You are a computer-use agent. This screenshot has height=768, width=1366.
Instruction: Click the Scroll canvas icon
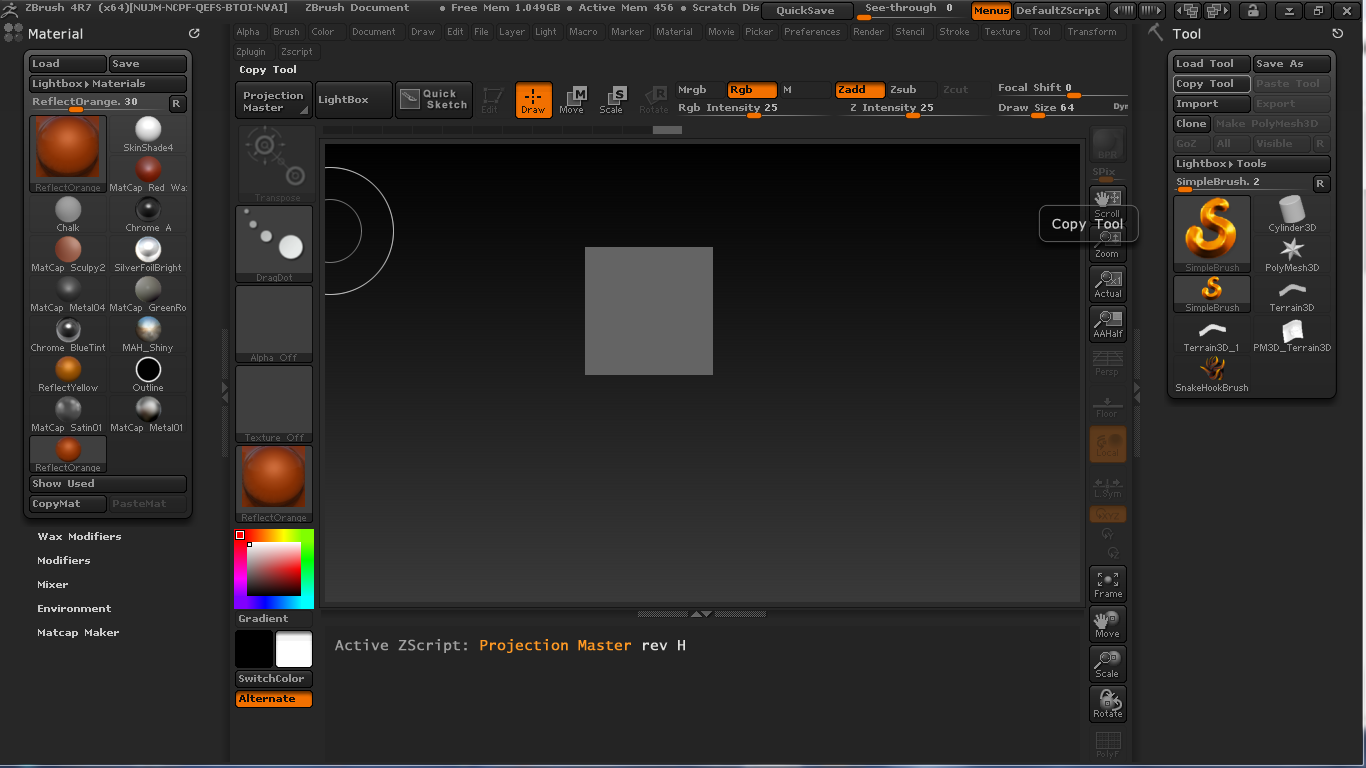(1107, 203)
